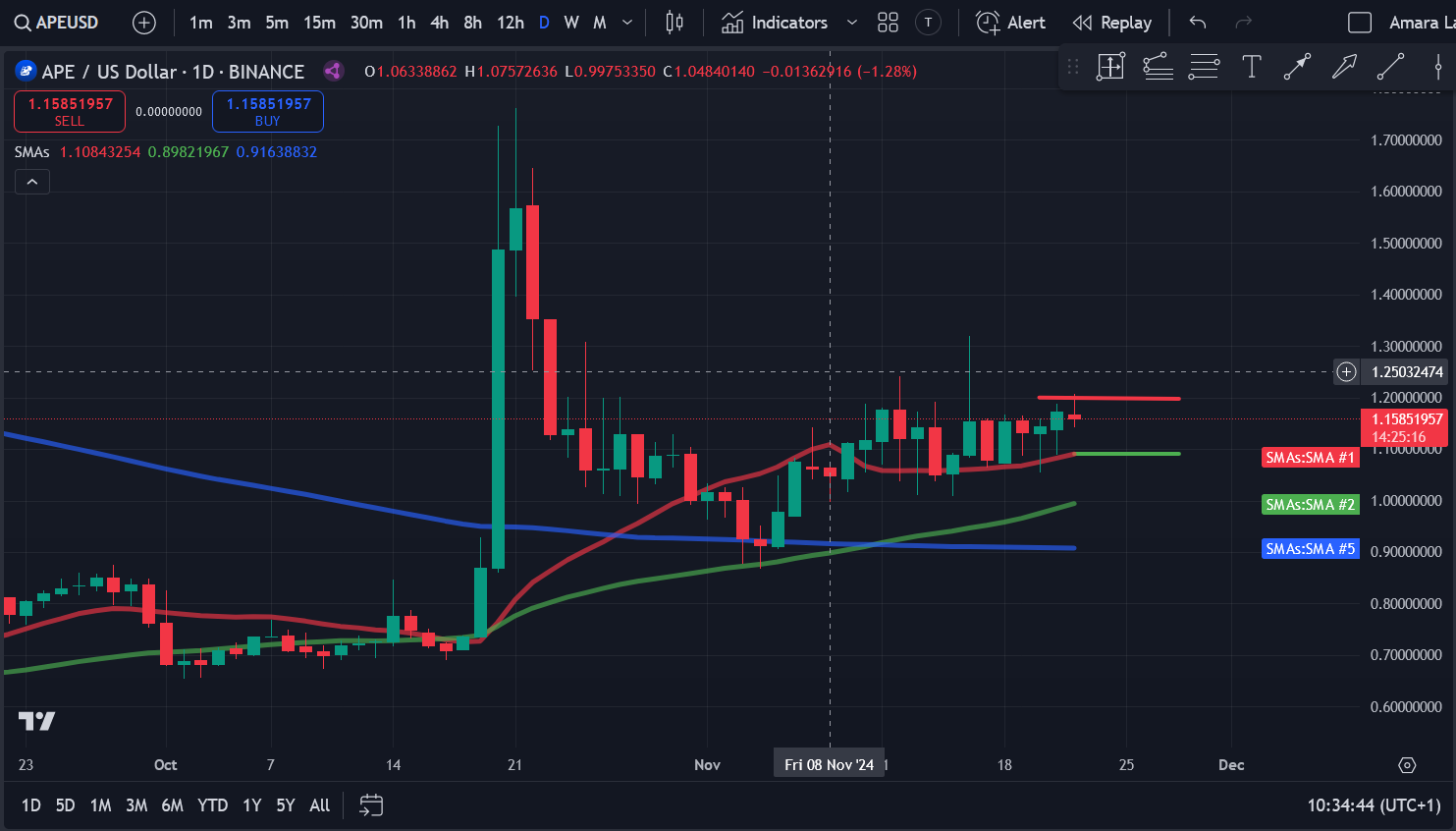Open the Indicators dialog
Image resolution: width=1456 pixels, height=831 pixels.
[x=775, y=23]
